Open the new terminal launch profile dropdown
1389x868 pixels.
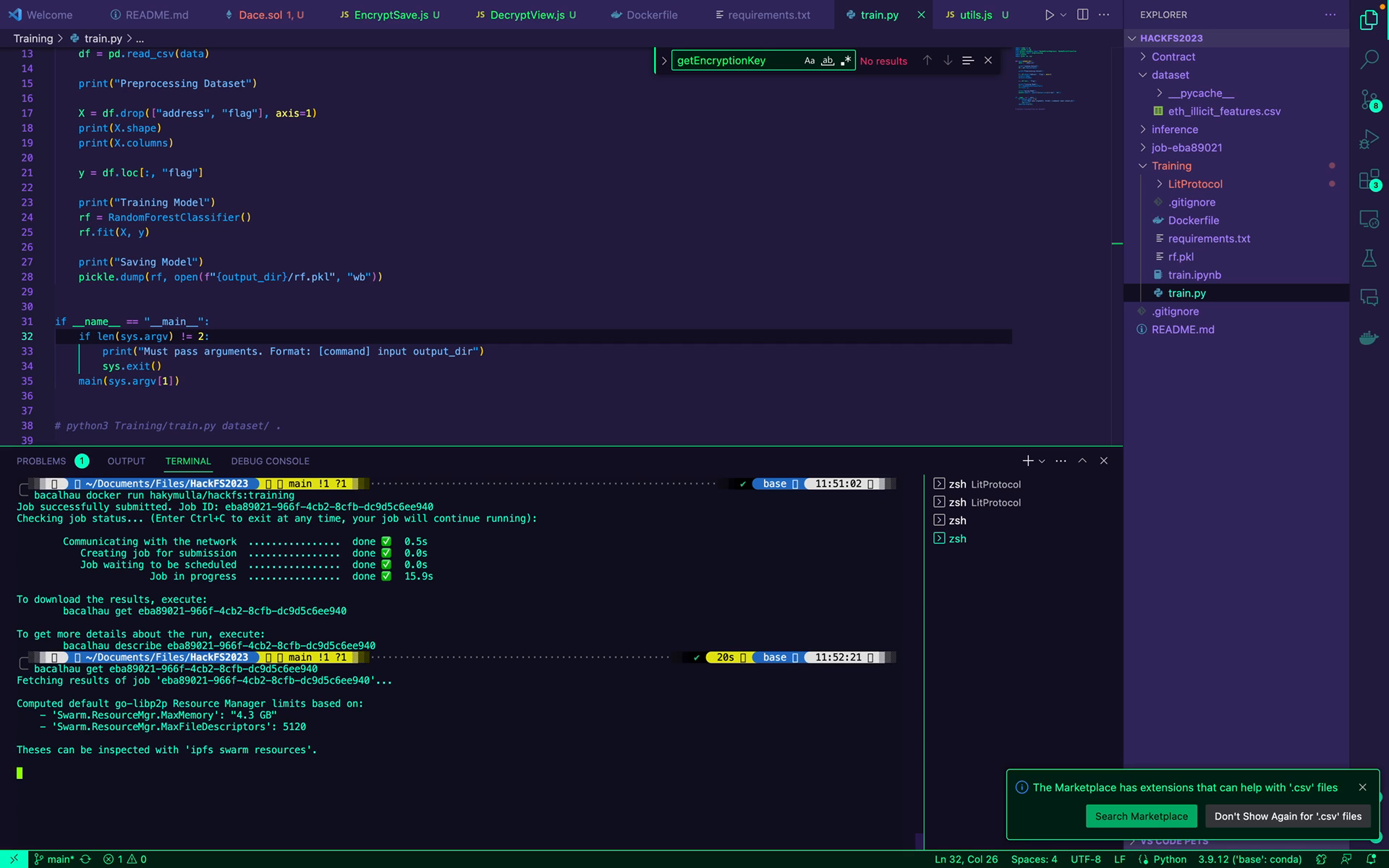pos(1042,461)
